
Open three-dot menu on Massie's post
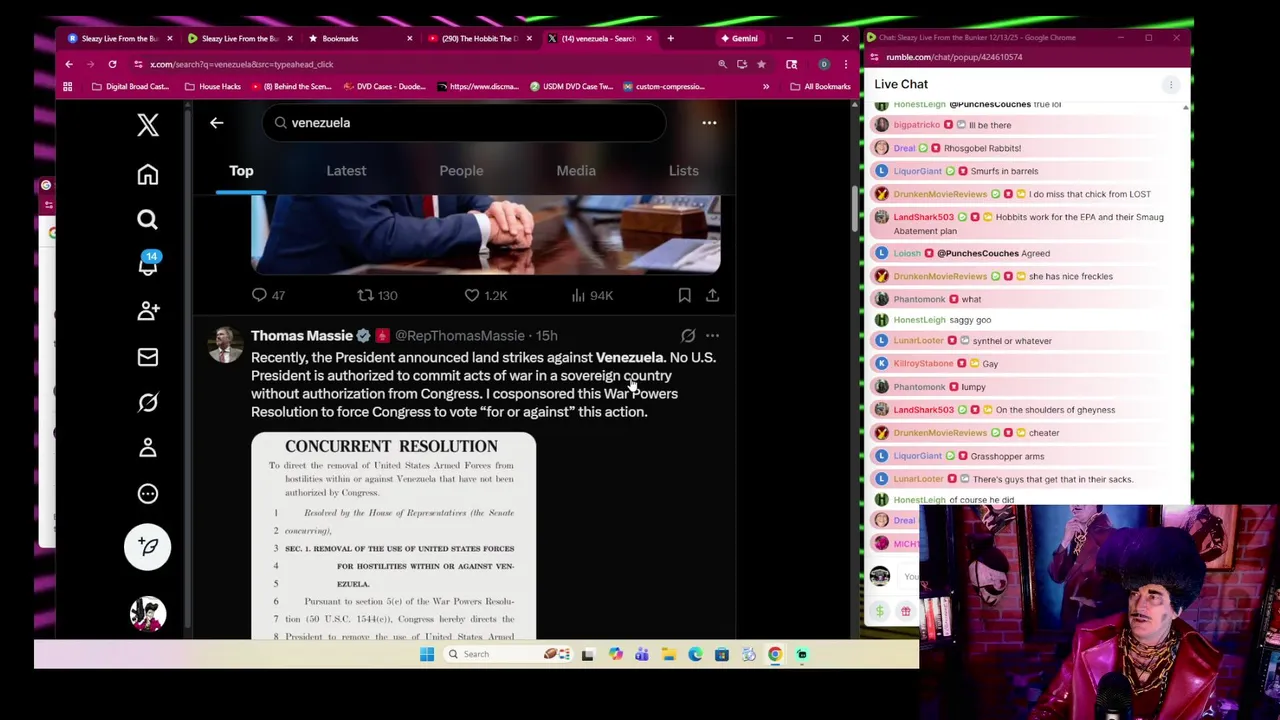(x=712, y=336)
